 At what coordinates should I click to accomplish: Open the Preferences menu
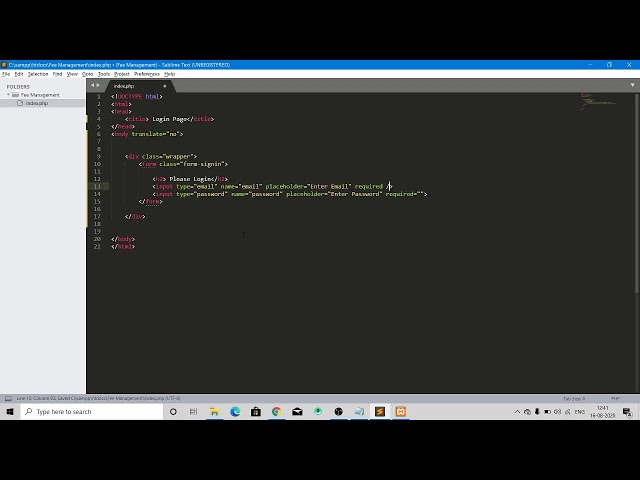click(147, 74)
